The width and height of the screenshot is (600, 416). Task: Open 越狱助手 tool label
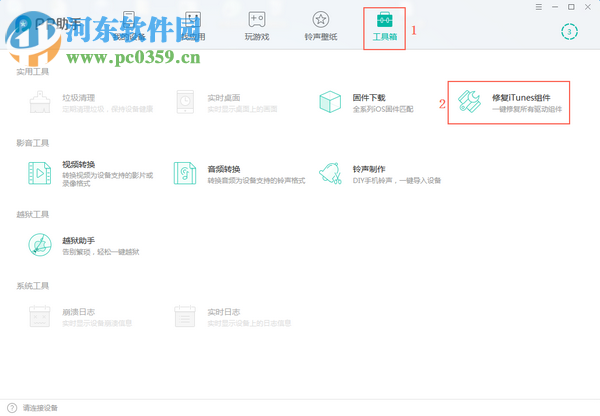78,240
